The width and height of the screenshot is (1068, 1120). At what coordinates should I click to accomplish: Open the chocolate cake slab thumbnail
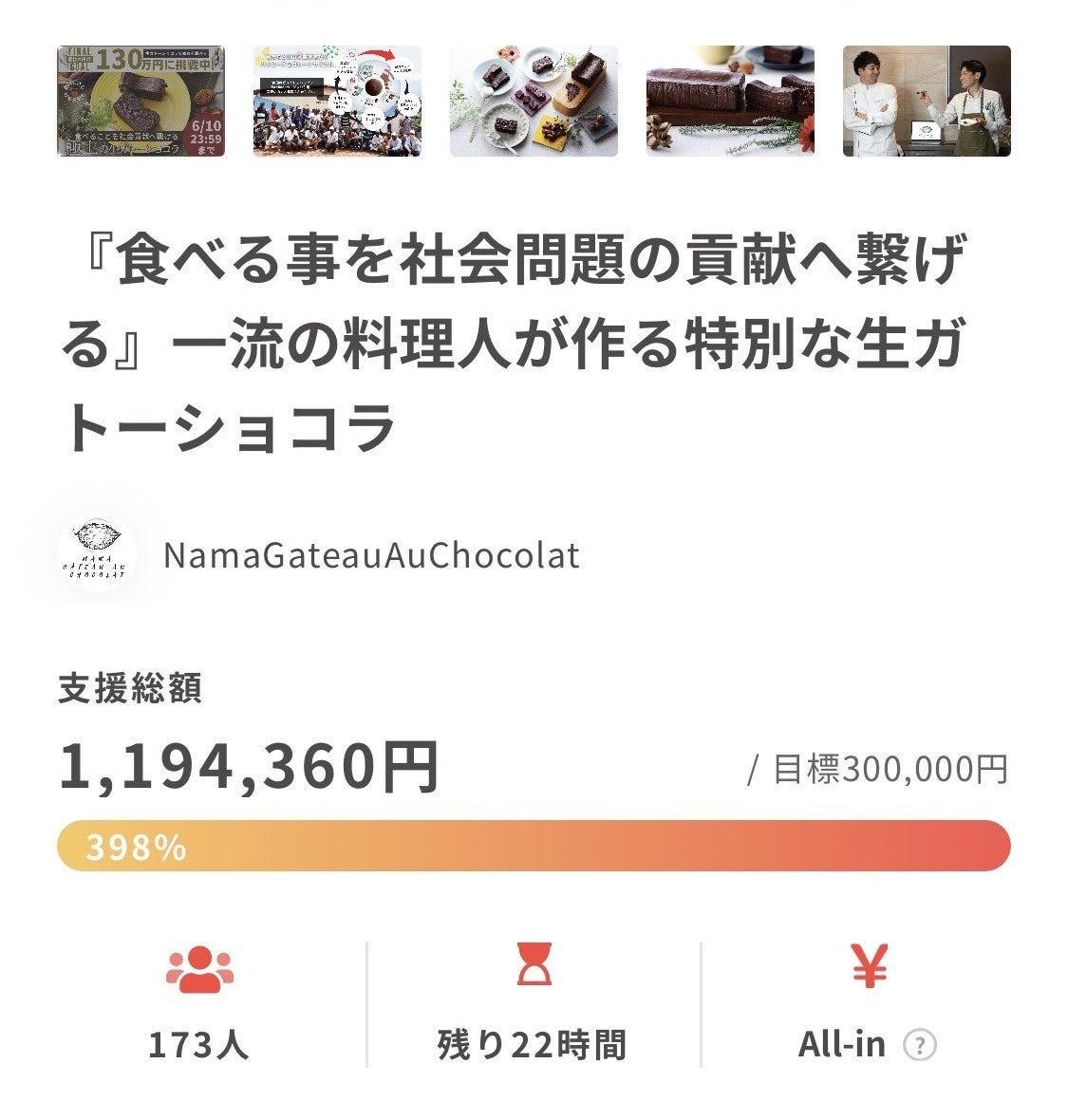point(730,101)
